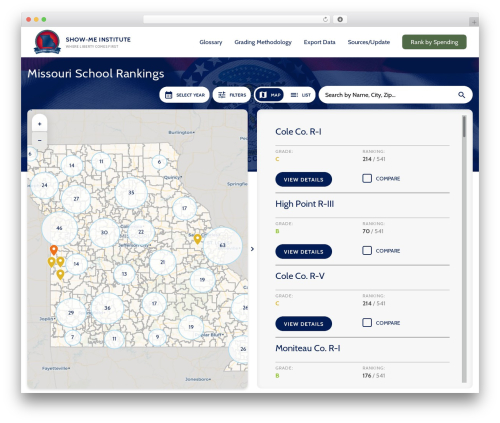Click map cluster 6 near Quincy
Viewport: 500px width, 423px height.
coord(159,162)
